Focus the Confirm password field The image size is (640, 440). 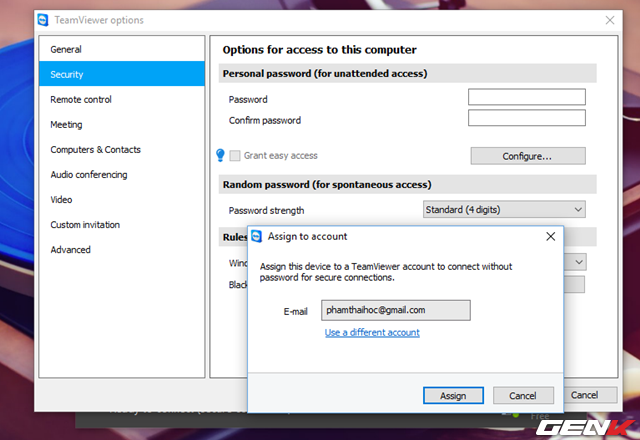pyautogui.click(x=527, y=118)
